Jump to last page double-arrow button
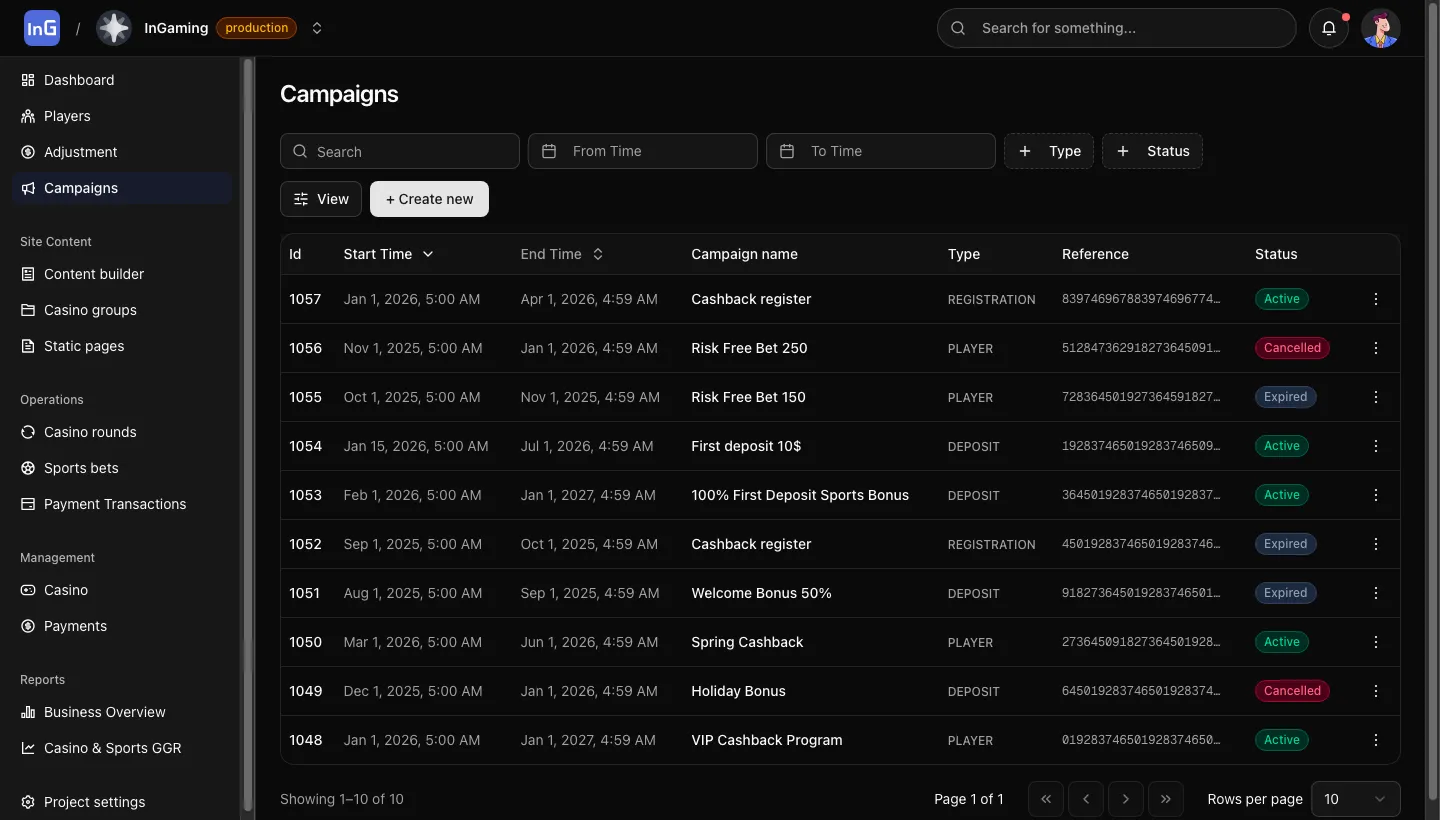The image size is (1440, 820). click(x=1166, y=799)
